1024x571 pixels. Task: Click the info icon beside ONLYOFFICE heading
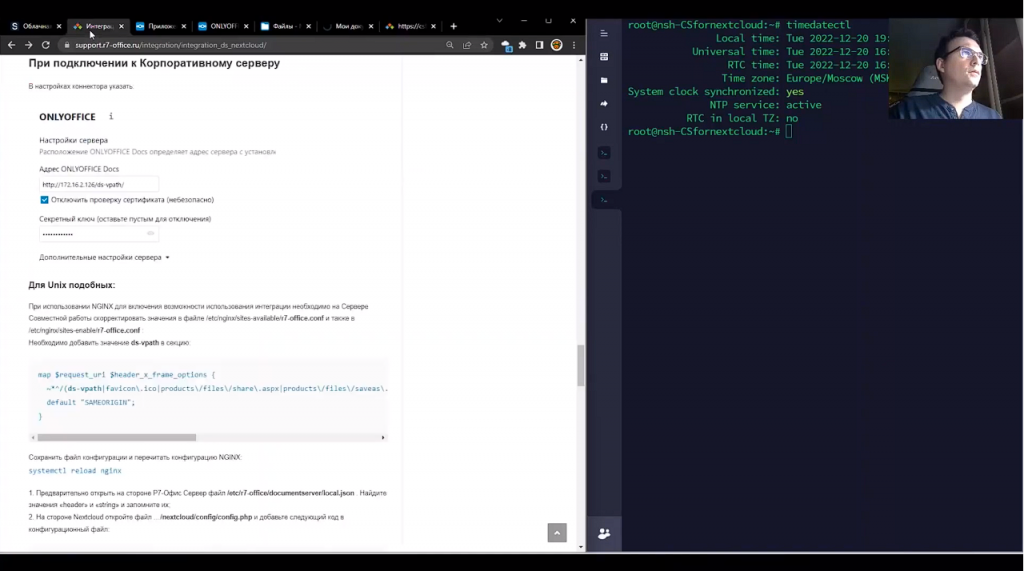111,116
